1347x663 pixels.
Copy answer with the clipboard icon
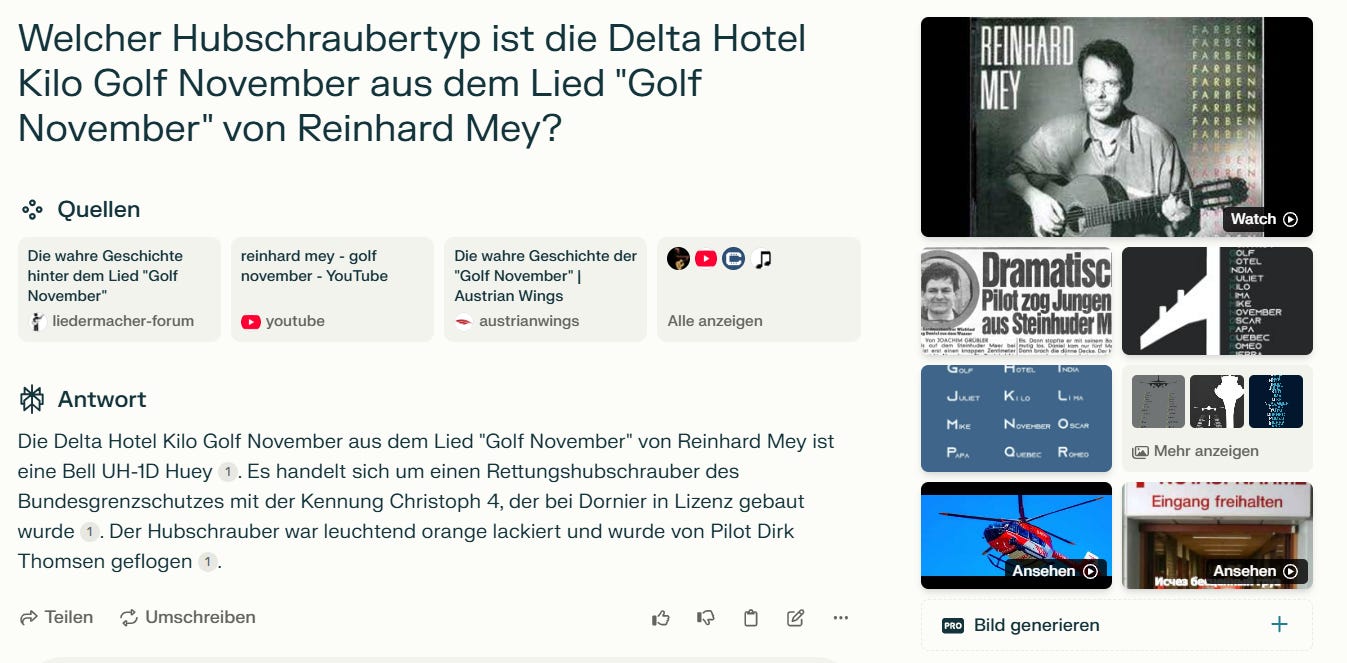[x=751, y=618]
